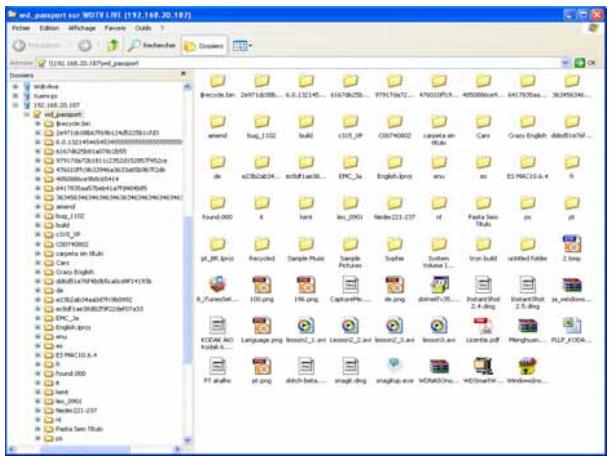
Task: Open the address bar dropdown arrow
Action: (x=566, y=63)
